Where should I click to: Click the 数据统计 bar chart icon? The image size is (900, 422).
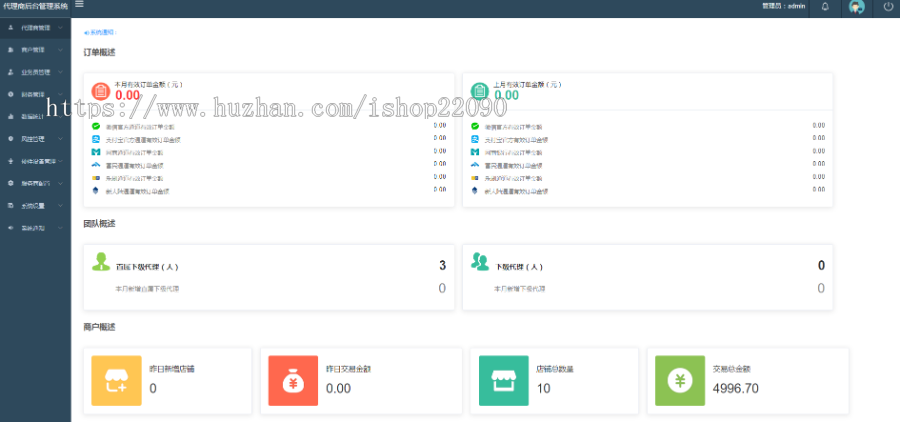point(11,117)
